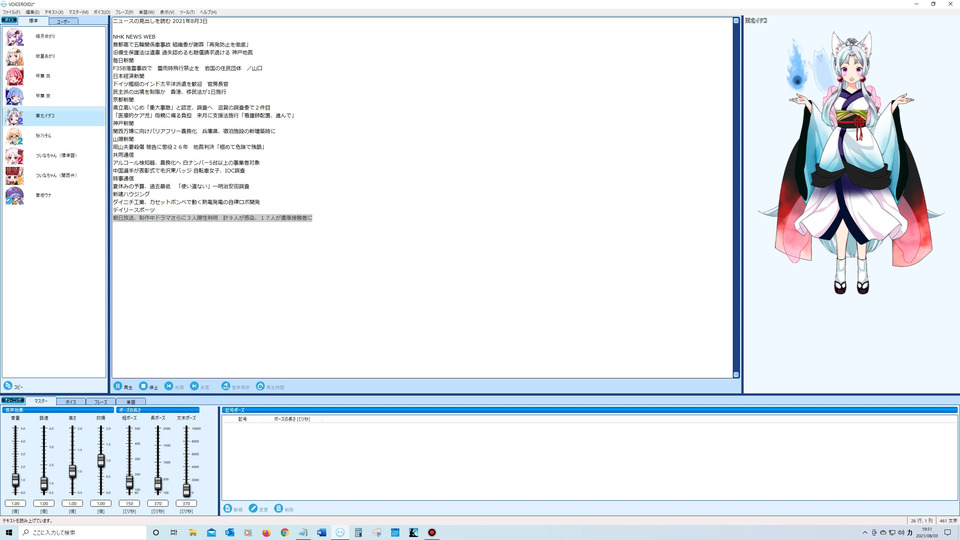Select 紲星あかり voice avatar
The width and height of the screenshot is (960, 540).
pyautogui.click(x=14, y=56)
